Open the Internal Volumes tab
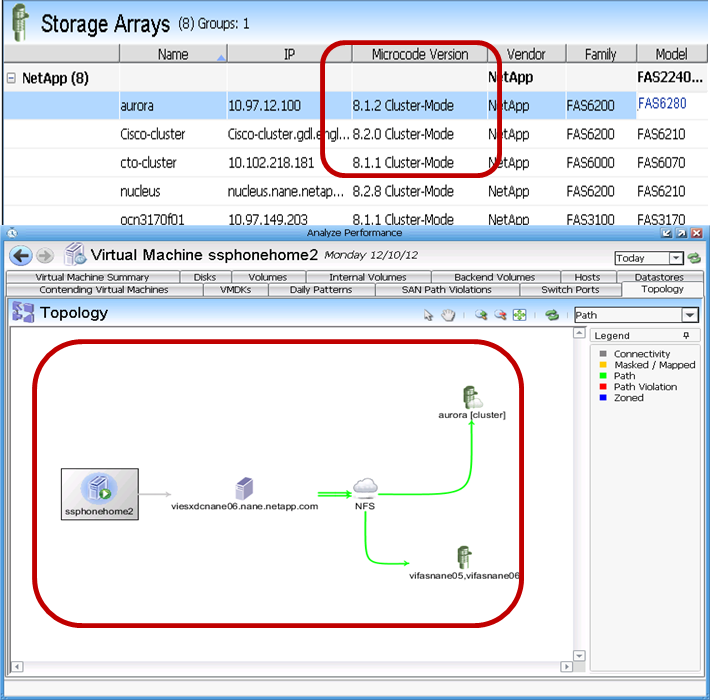Screen dimensions: 710x700 click(x=368, y=277)
